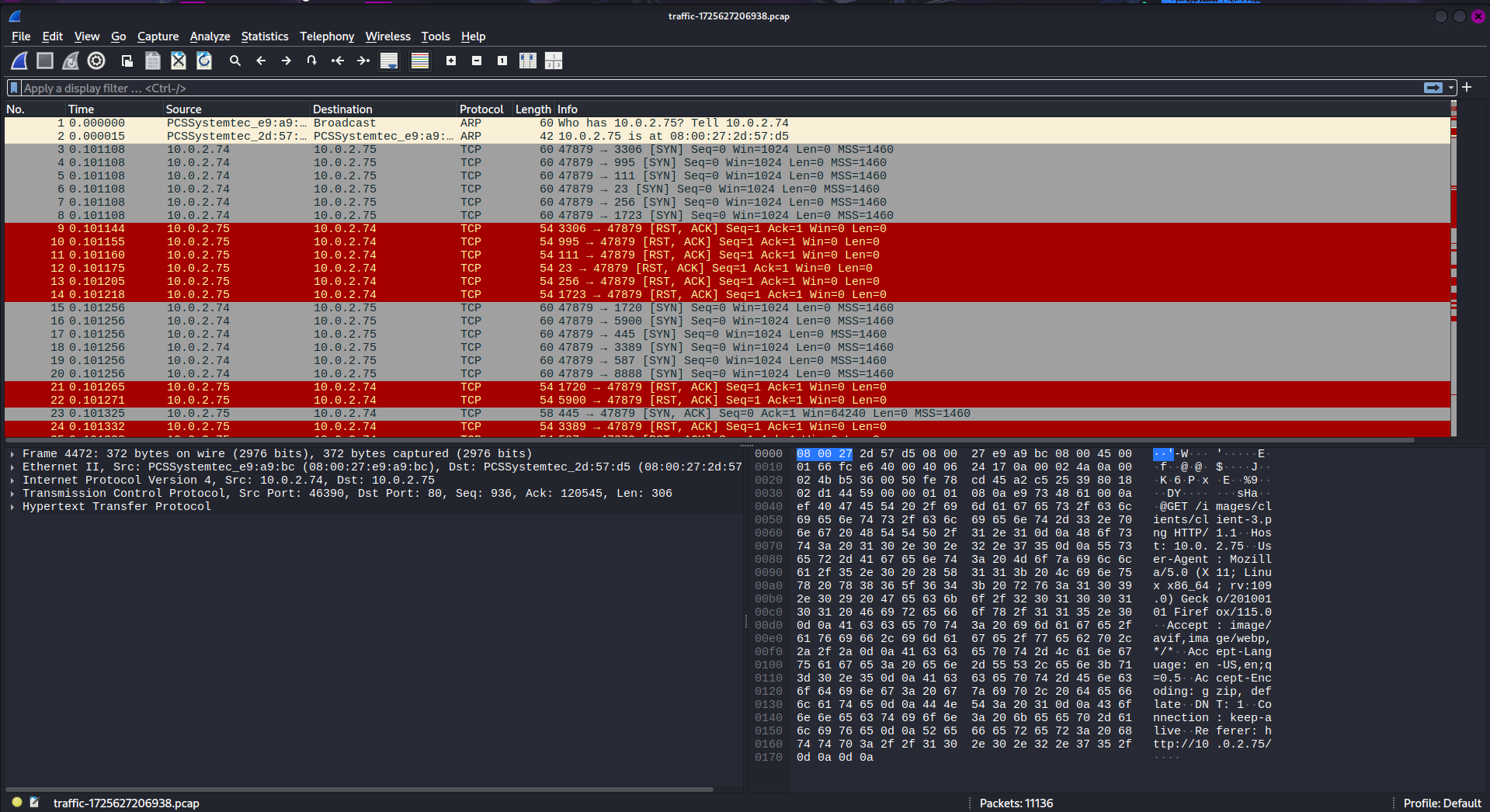Sort by the Info column header
1490x812 pixels.
click(x=1002, y=109)
